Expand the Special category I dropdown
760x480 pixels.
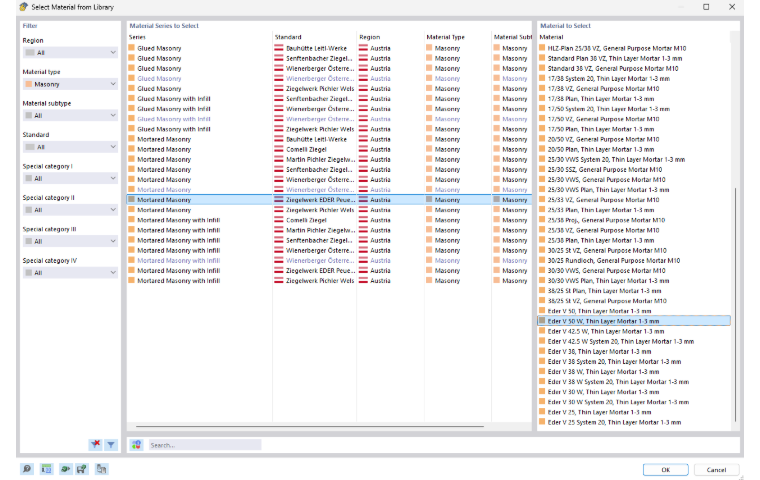(x=70, y=178)
